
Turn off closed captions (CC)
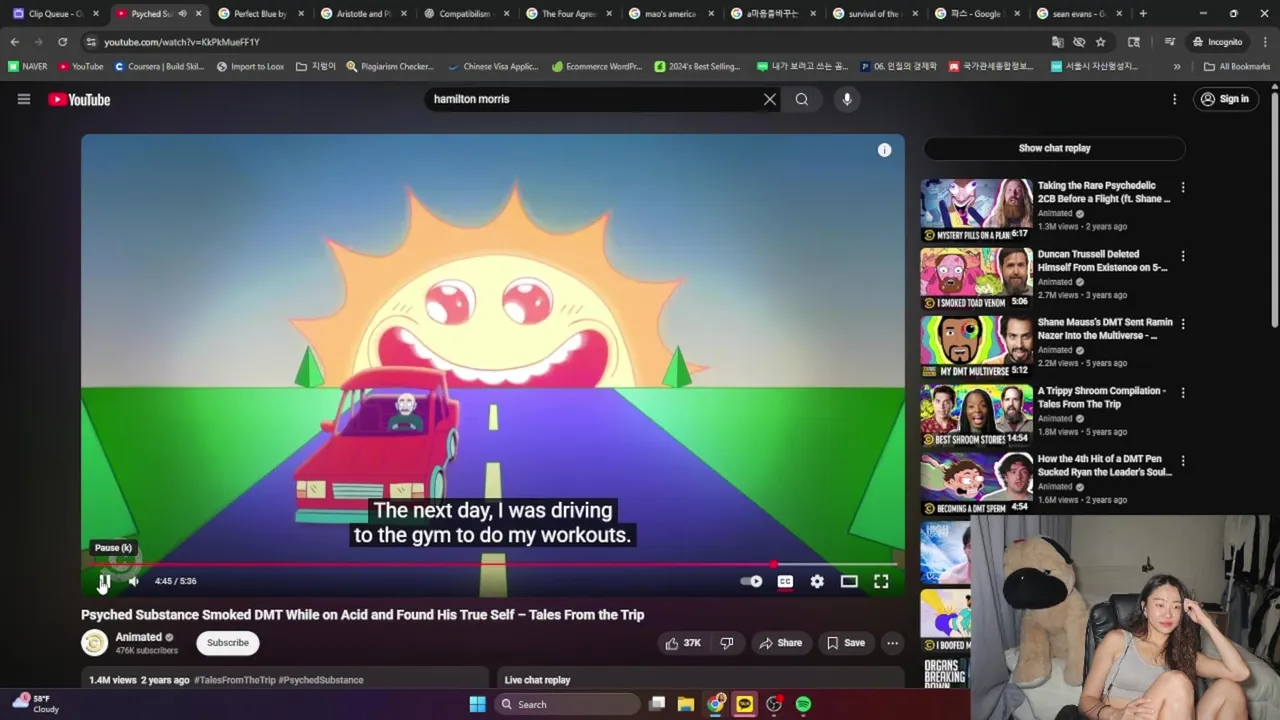785,581
